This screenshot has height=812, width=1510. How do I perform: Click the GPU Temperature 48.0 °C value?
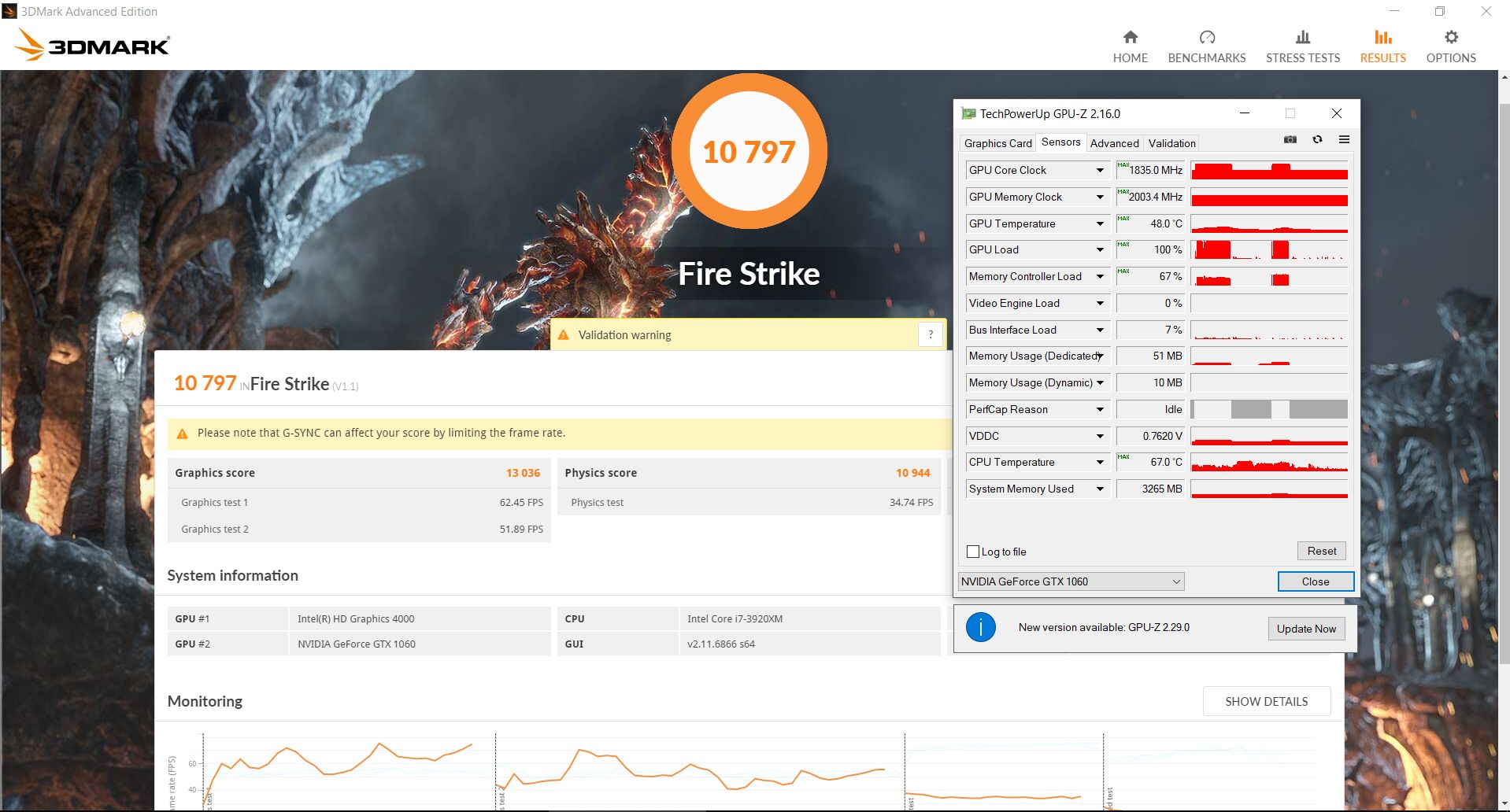[x=1150, y=223]
